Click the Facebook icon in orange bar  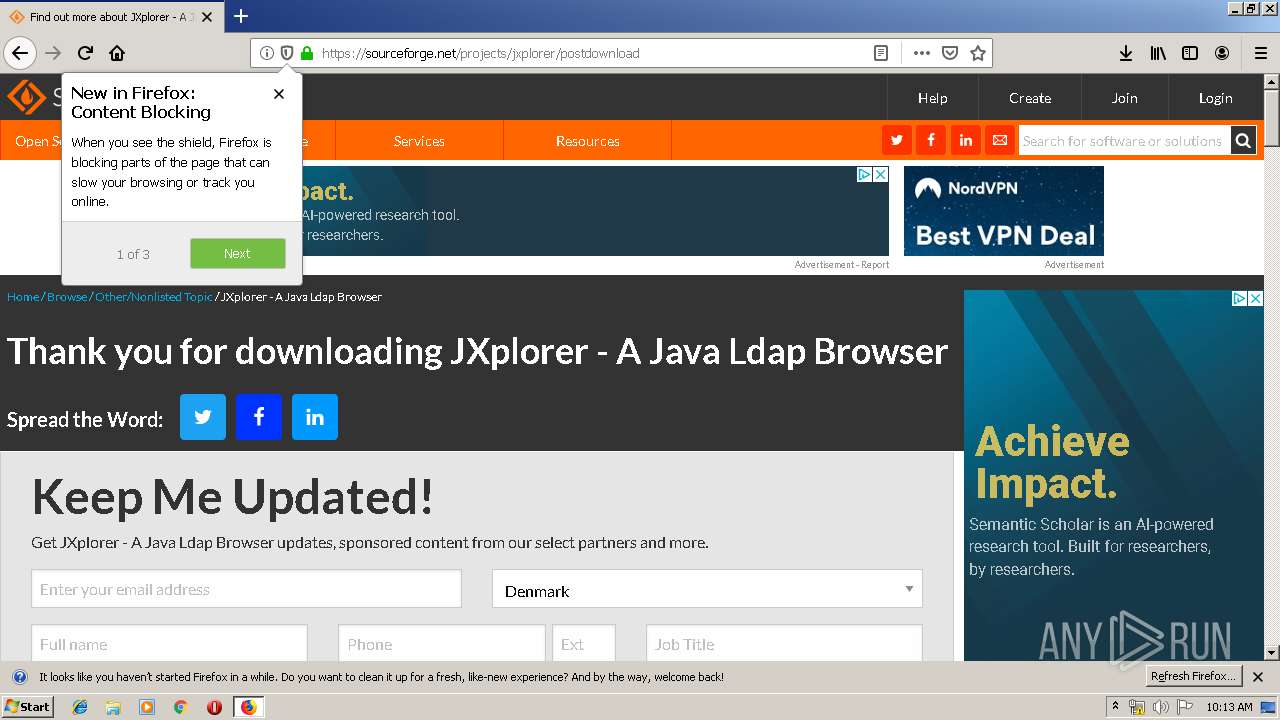(x=931, y=141)
